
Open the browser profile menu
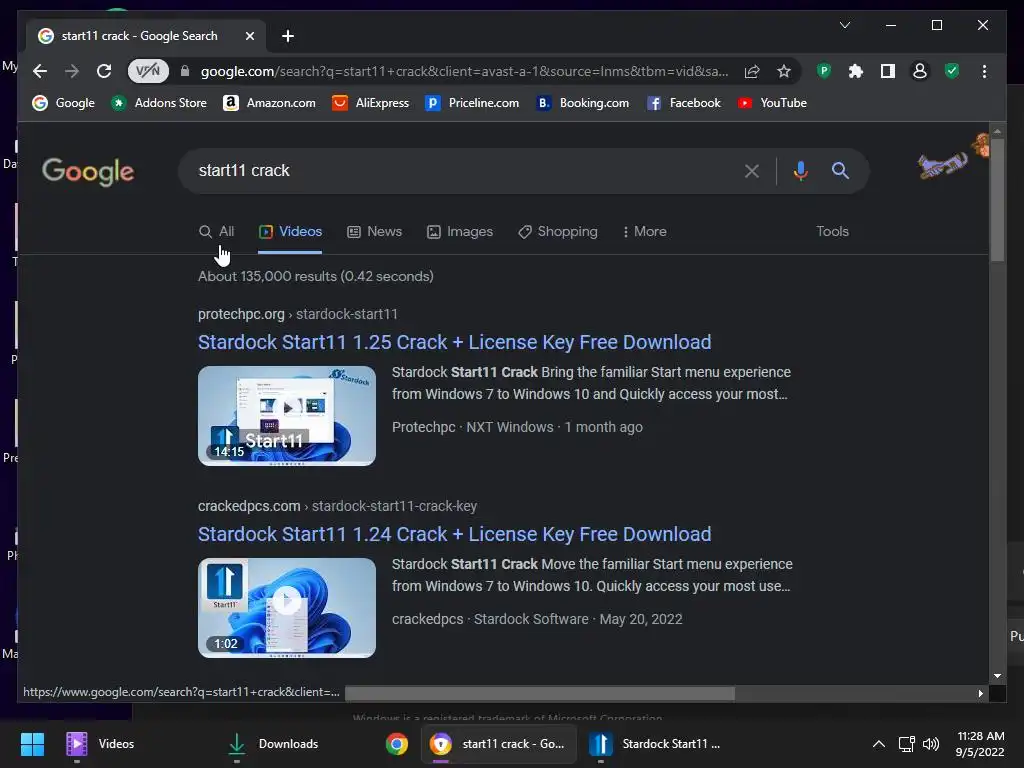click(x=920, y=71)
